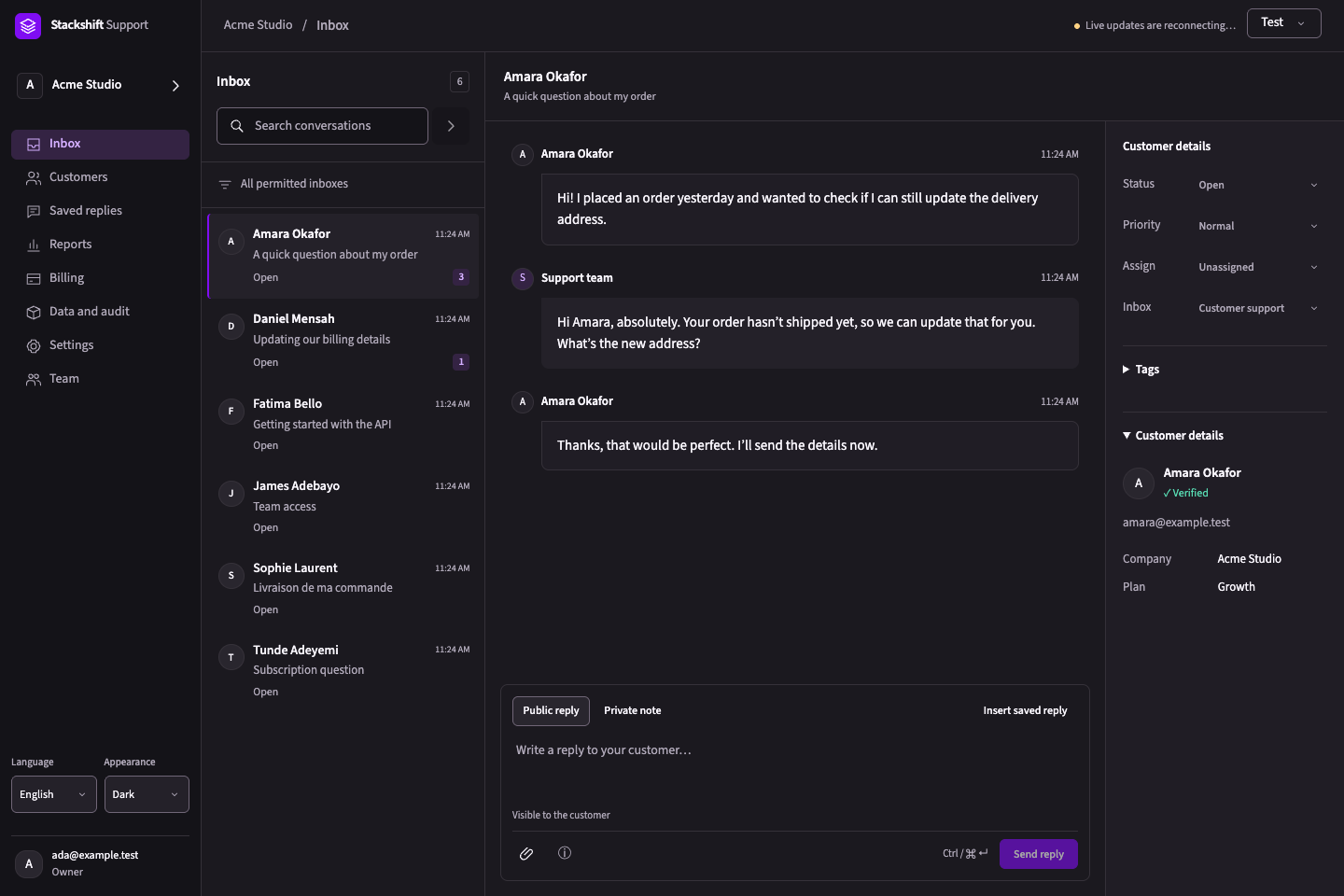Open Fatima Bello's conversation about the API

click(x=343, y=425)
